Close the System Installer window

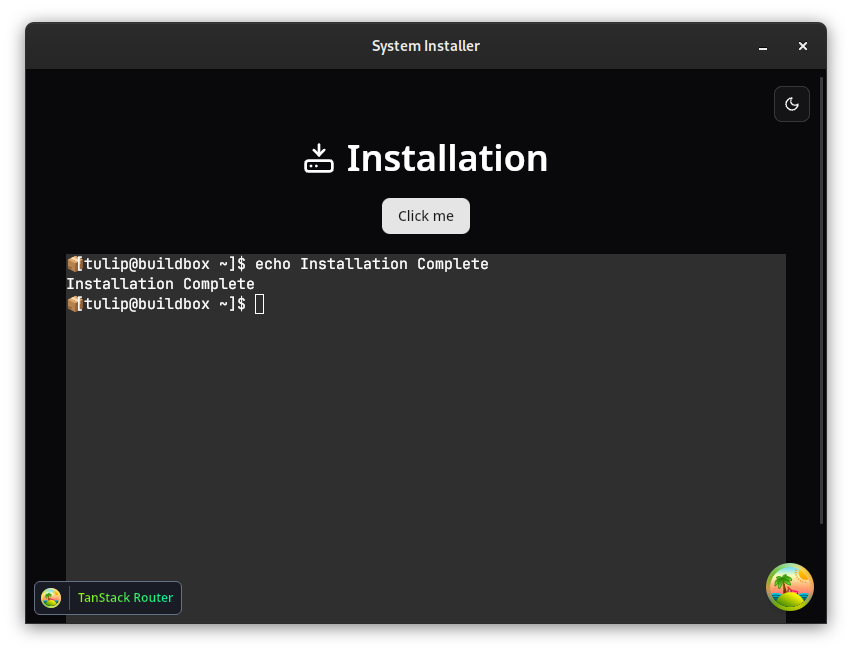coord(803,46)
